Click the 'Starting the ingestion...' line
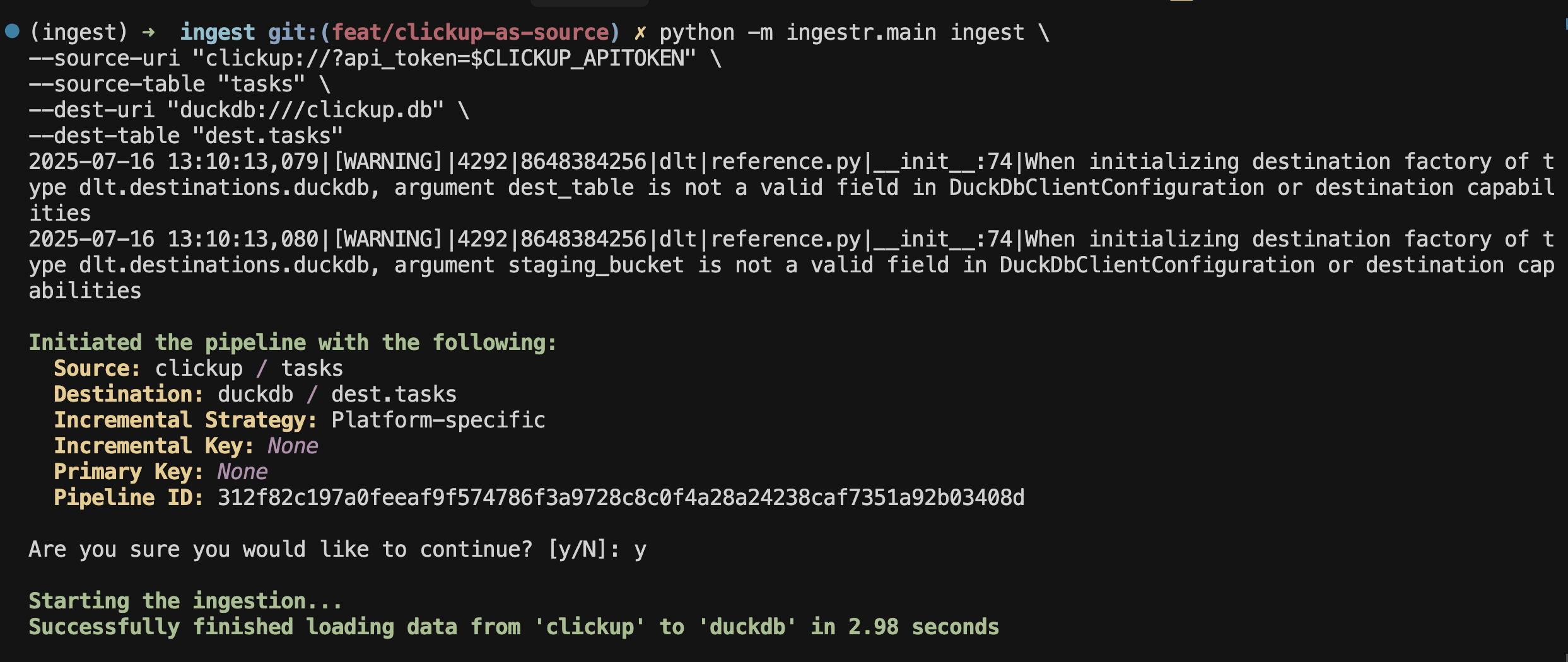 point(186,601)
